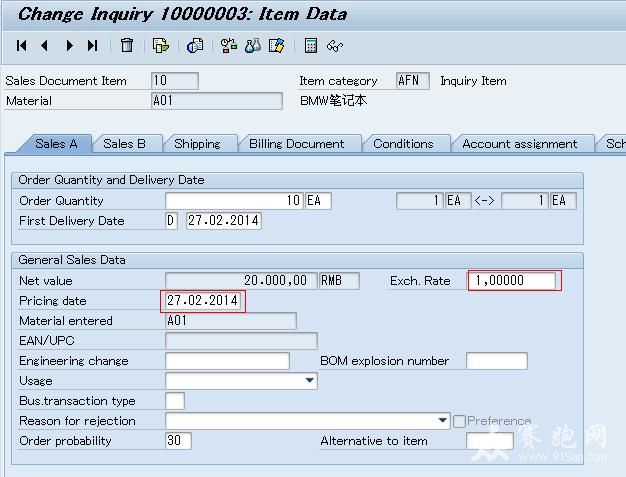The width and height of the screenshot is (626, 477).
Task: Click the Material entered A01 field
Action: [231, 321]
